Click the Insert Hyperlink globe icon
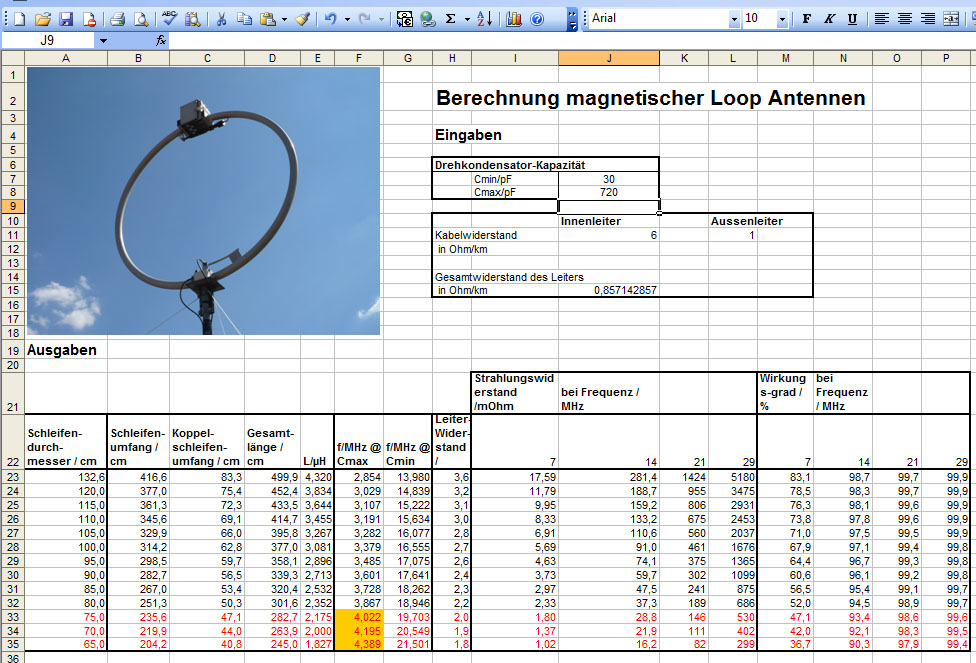 click(428, 19)
